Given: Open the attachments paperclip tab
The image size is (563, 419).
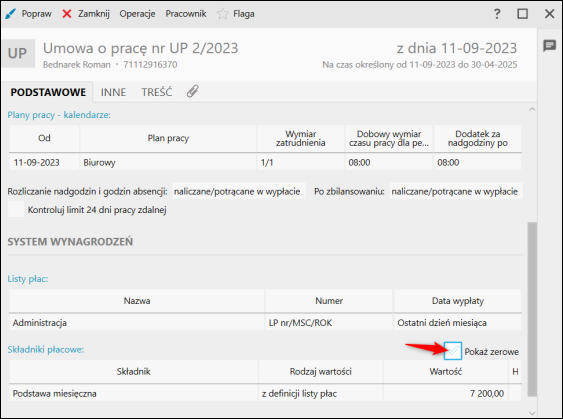Looking at the screenshot, I should (193, 92).
